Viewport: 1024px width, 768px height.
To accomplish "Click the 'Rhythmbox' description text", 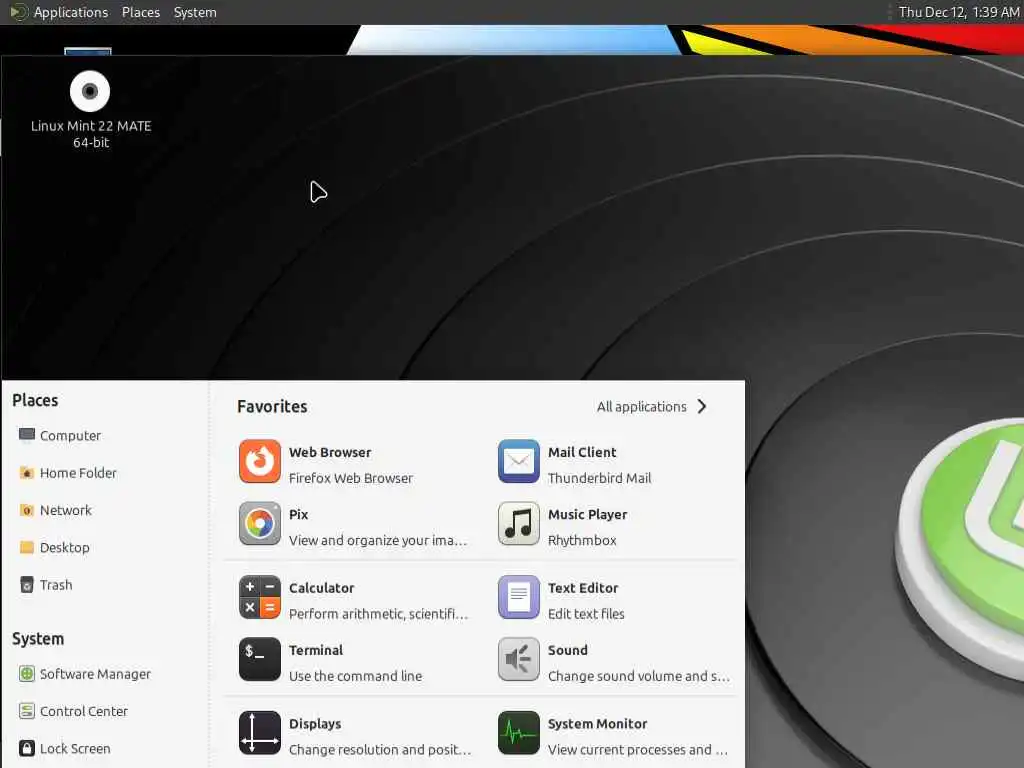I will click(x=582, y=540).
